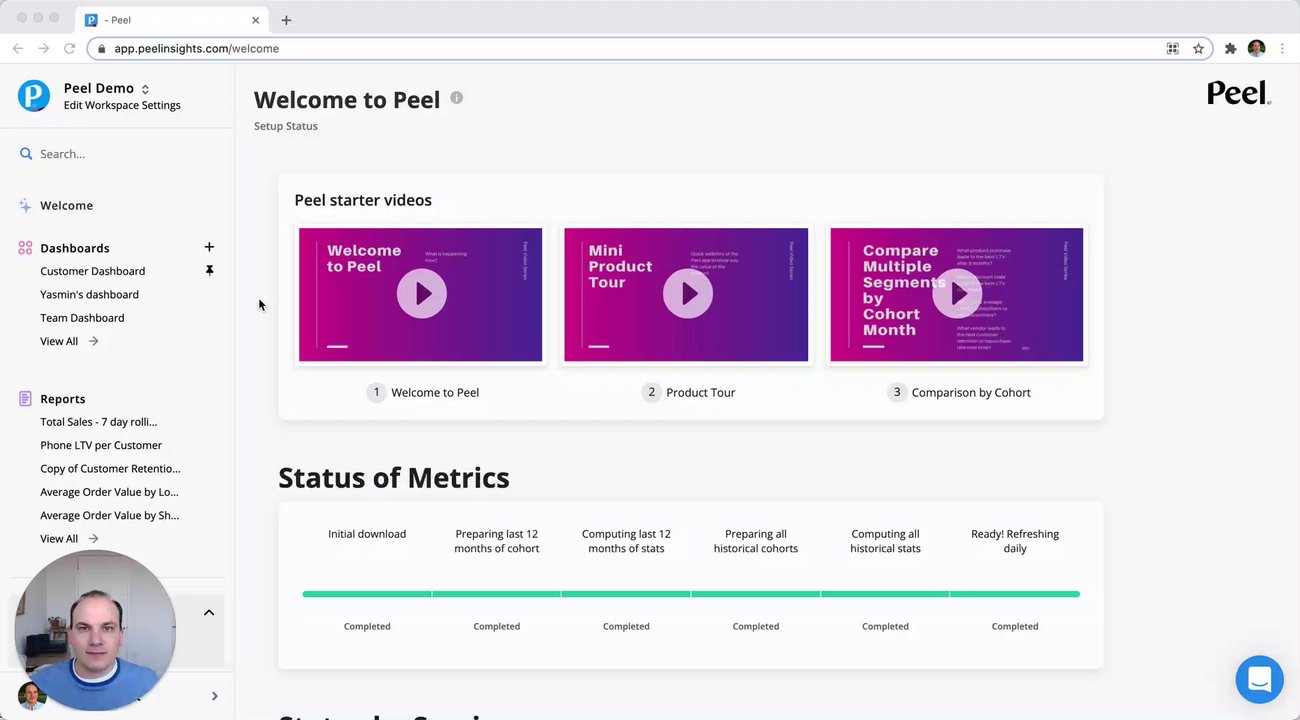Open Average Order Value by Lo... report
The width and height of the screenshot is (1300, 720).
[x=109, y=492]
